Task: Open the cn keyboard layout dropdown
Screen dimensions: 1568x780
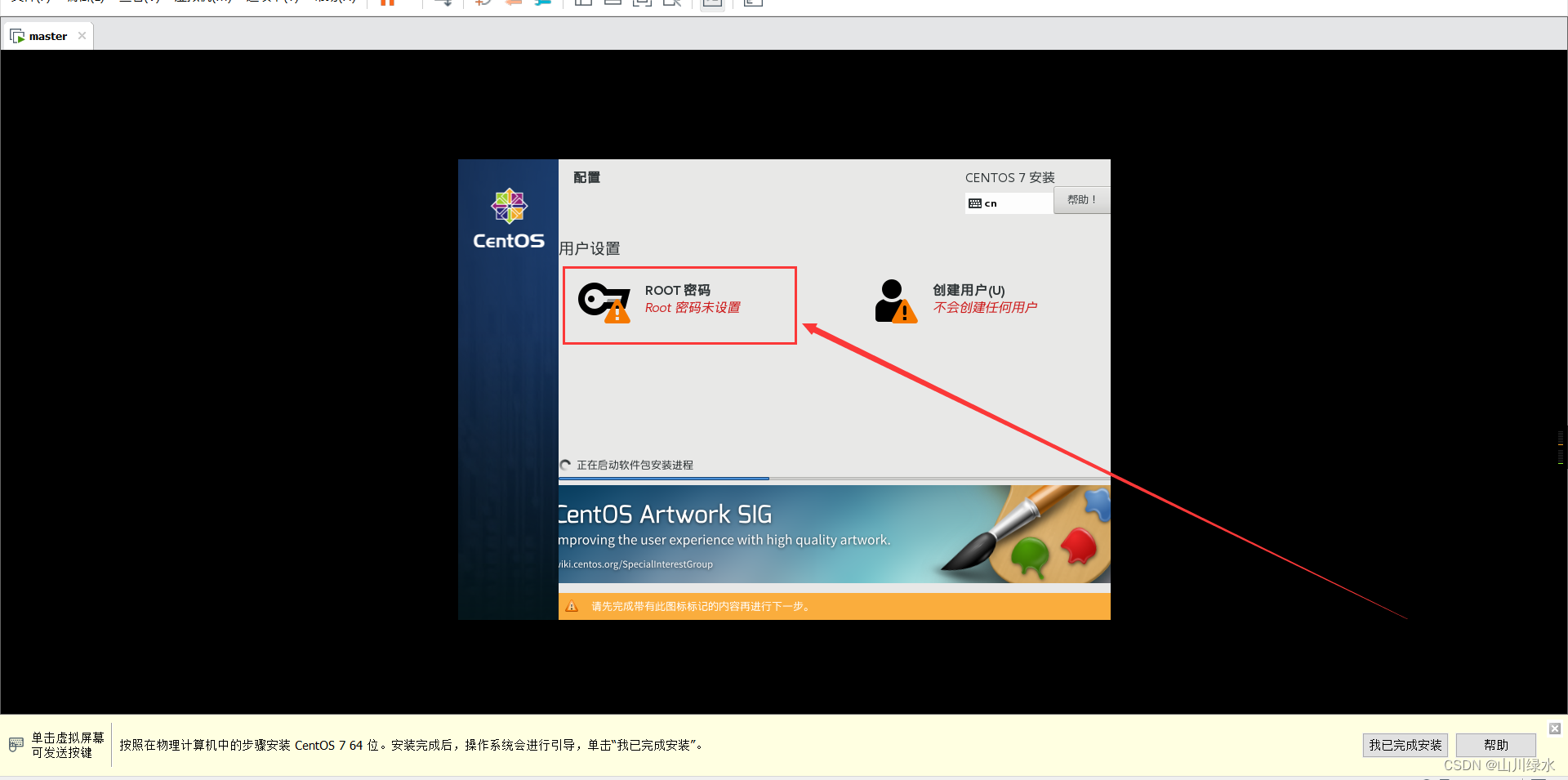Action: [1009, 203]
